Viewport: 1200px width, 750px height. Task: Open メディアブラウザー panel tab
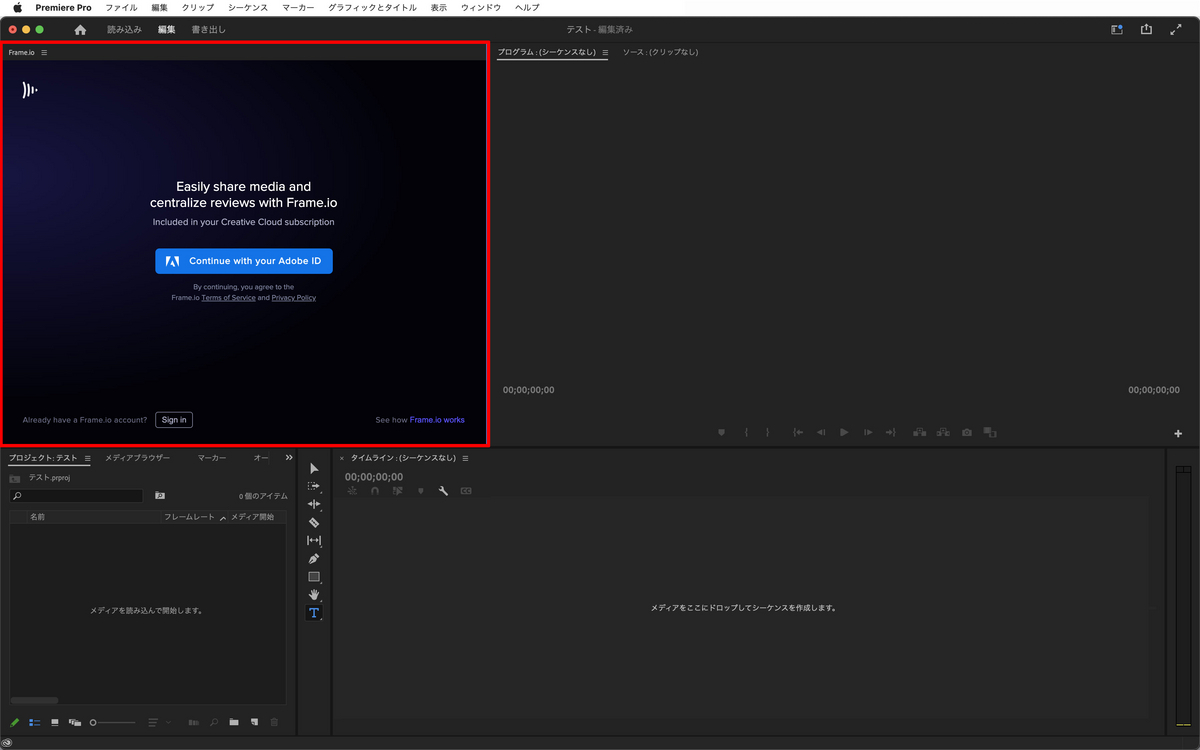point(138,458)
